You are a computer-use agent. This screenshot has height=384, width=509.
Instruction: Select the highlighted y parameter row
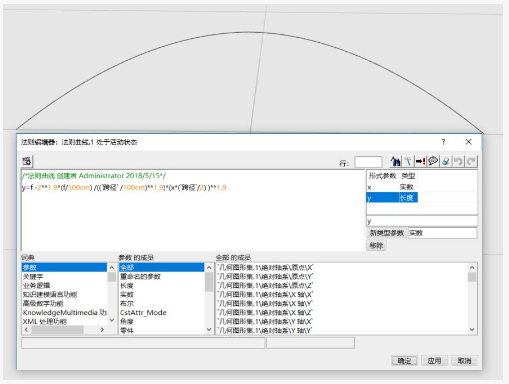tap(392, 198)
